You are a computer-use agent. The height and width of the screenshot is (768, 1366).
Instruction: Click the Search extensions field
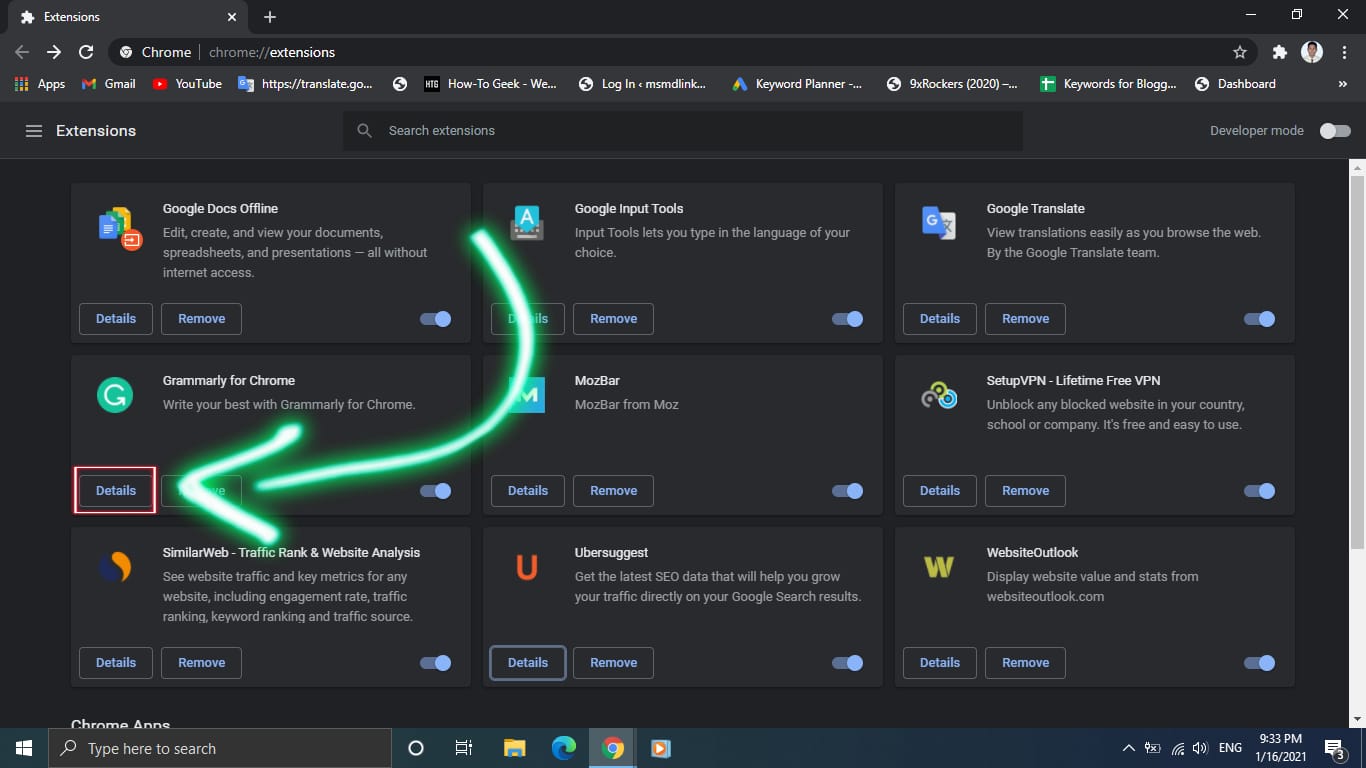[x=683, y=131]
